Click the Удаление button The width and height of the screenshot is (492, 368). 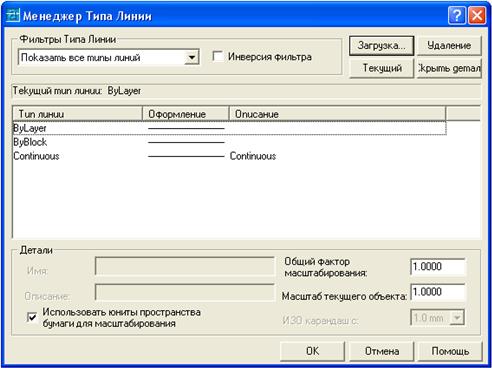coord(449,46)
